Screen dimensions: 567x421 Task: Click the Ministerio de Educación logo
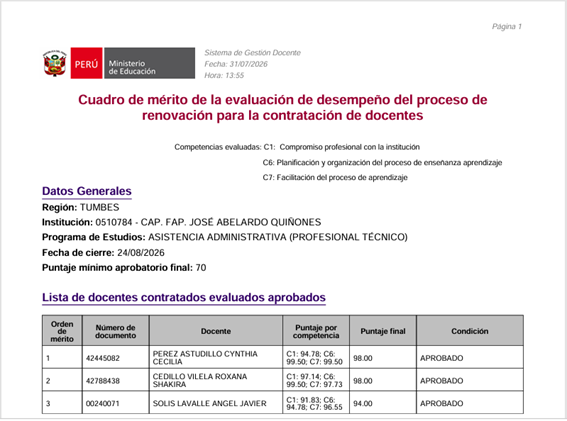[150, 63]
